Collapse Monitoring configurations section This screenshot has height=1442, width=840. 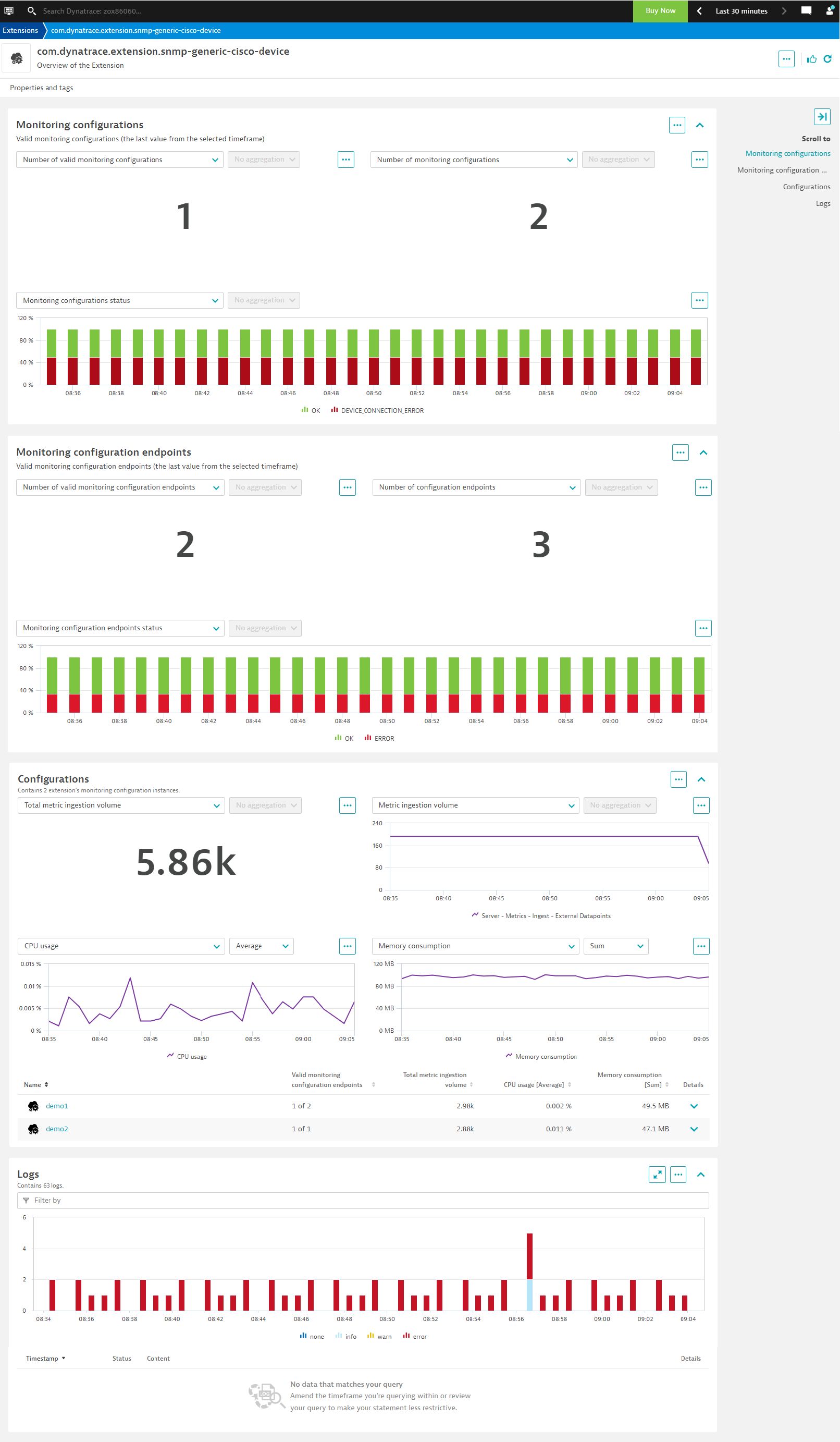coord(700,125)
